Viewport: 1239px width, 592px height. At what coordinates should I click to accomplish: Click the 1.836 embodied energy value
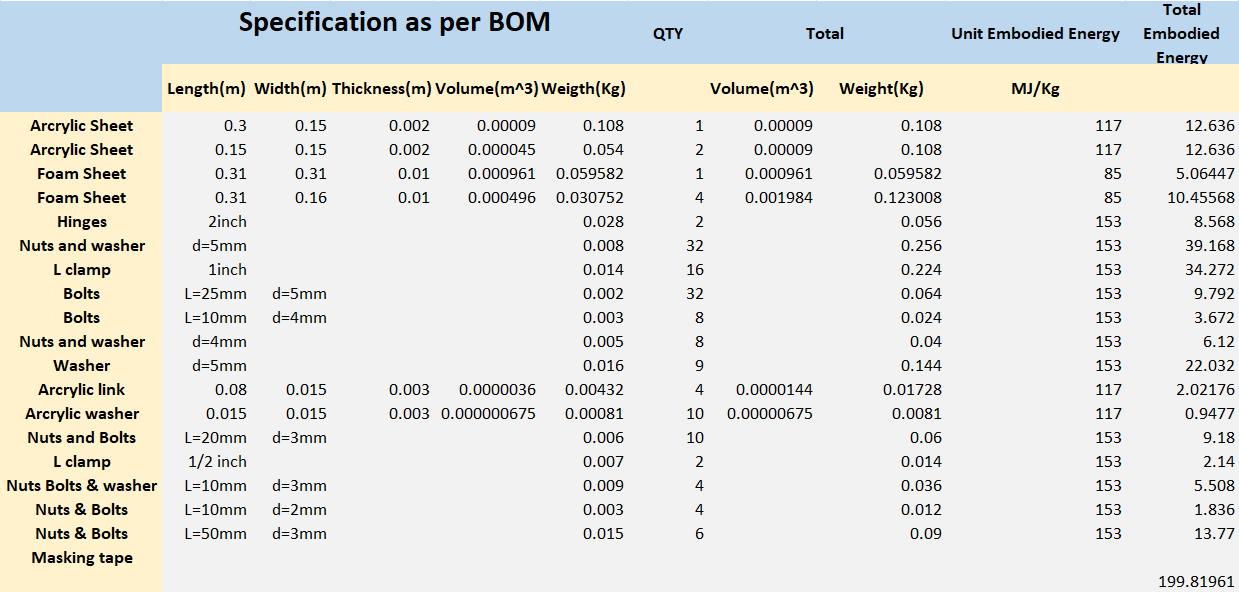pyautogui.click(x=1215, y=510)
